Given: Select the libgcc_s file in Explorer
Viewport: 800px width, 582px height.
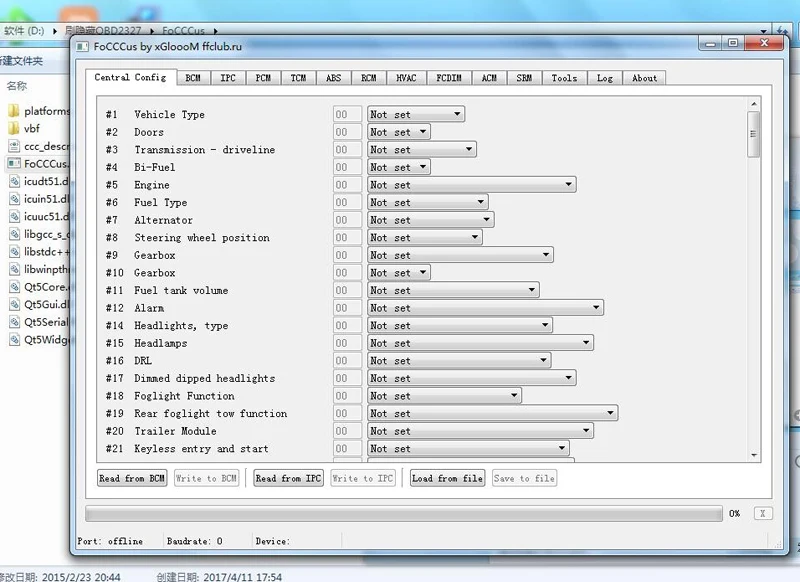Looking at the screenshot, I should click(39, 234).
